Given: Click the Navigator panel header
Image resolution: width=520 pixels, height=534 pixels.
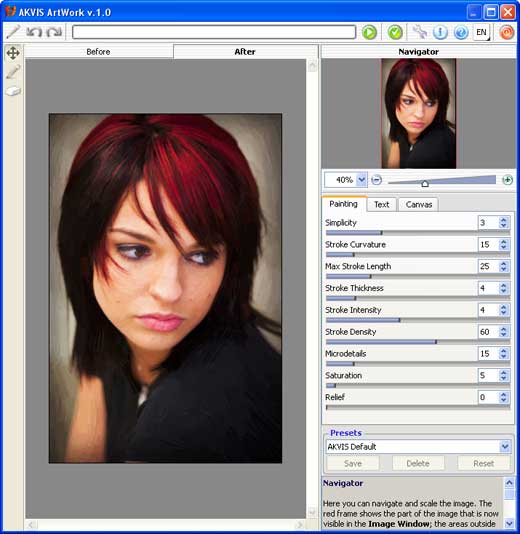Looking at the screenshot, I should point(419,52).
